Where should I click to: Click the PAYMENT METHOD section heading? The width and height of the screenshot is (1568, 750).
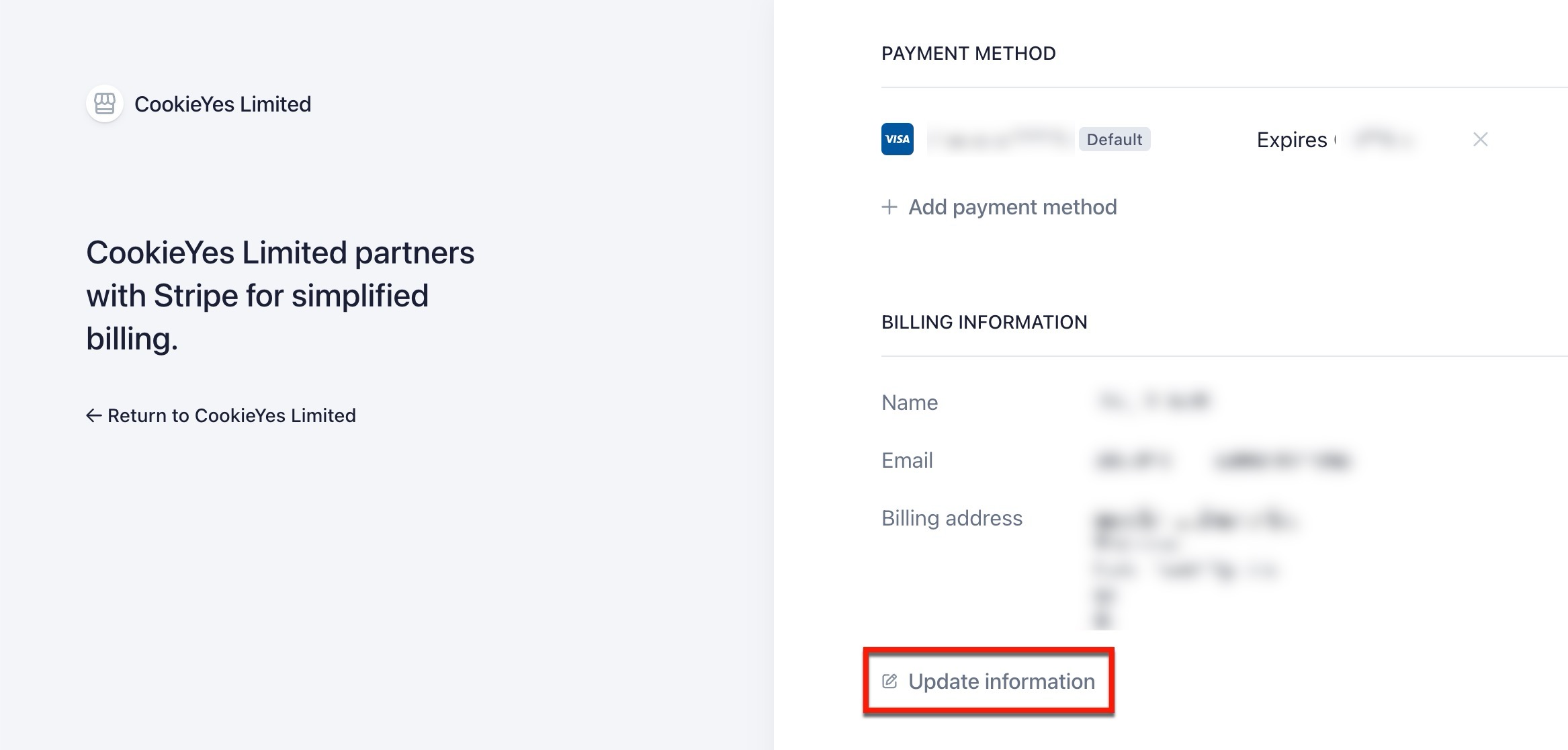(968, 54)
